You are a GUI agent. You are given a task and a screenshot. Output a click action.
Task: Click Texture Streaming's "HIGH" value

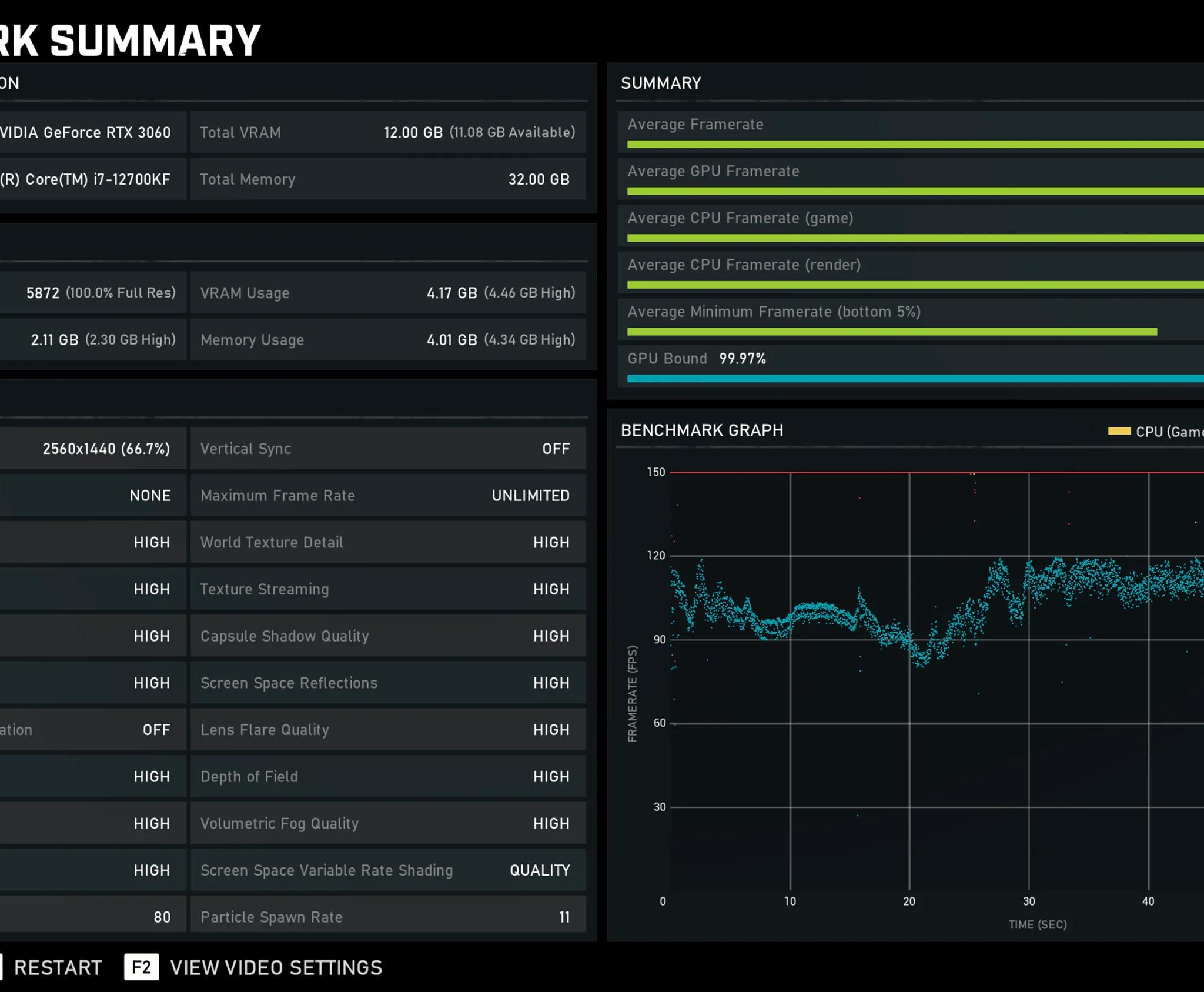[x=551, y=590]
